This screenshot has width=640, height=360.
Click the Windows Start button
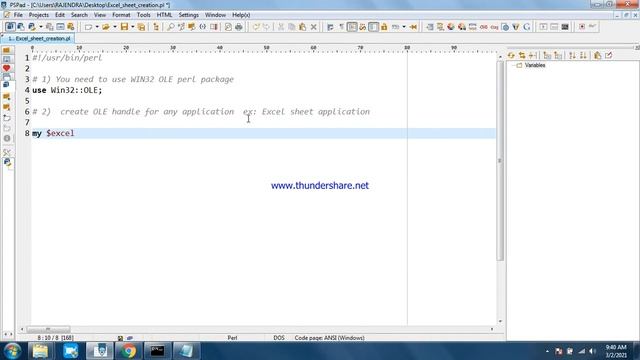click(x=12, y=351)
